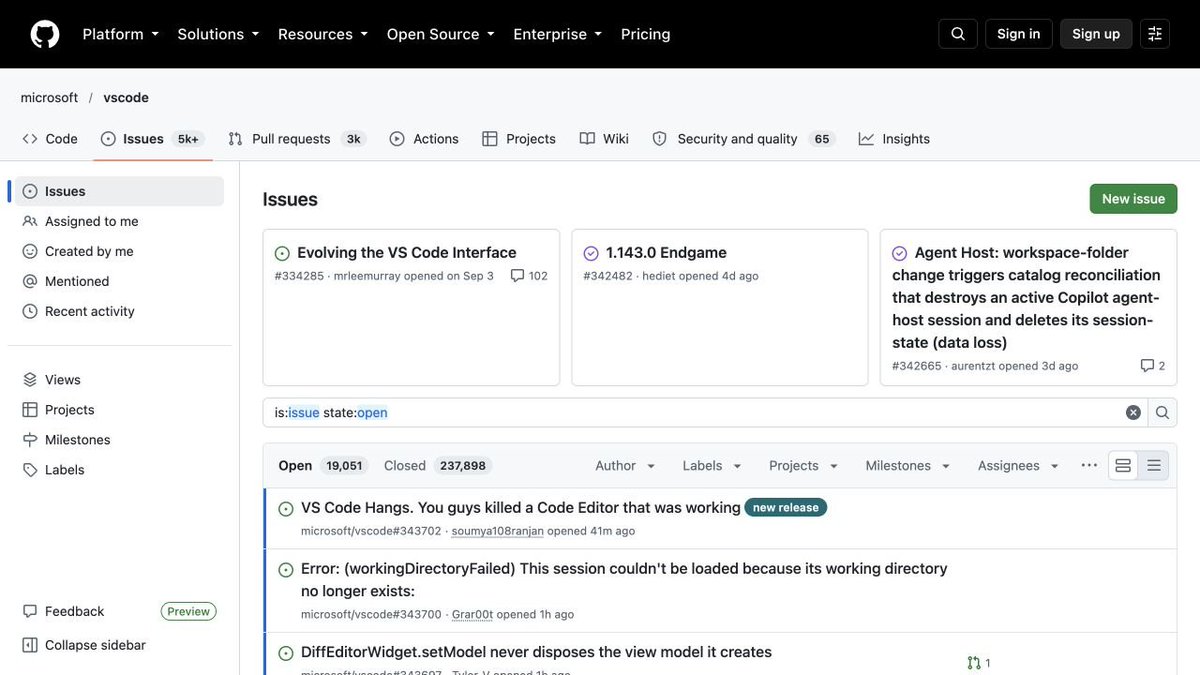The image size is (1200, 675).
Task: Open the Wiki tab
Action: tap(604, 139)
